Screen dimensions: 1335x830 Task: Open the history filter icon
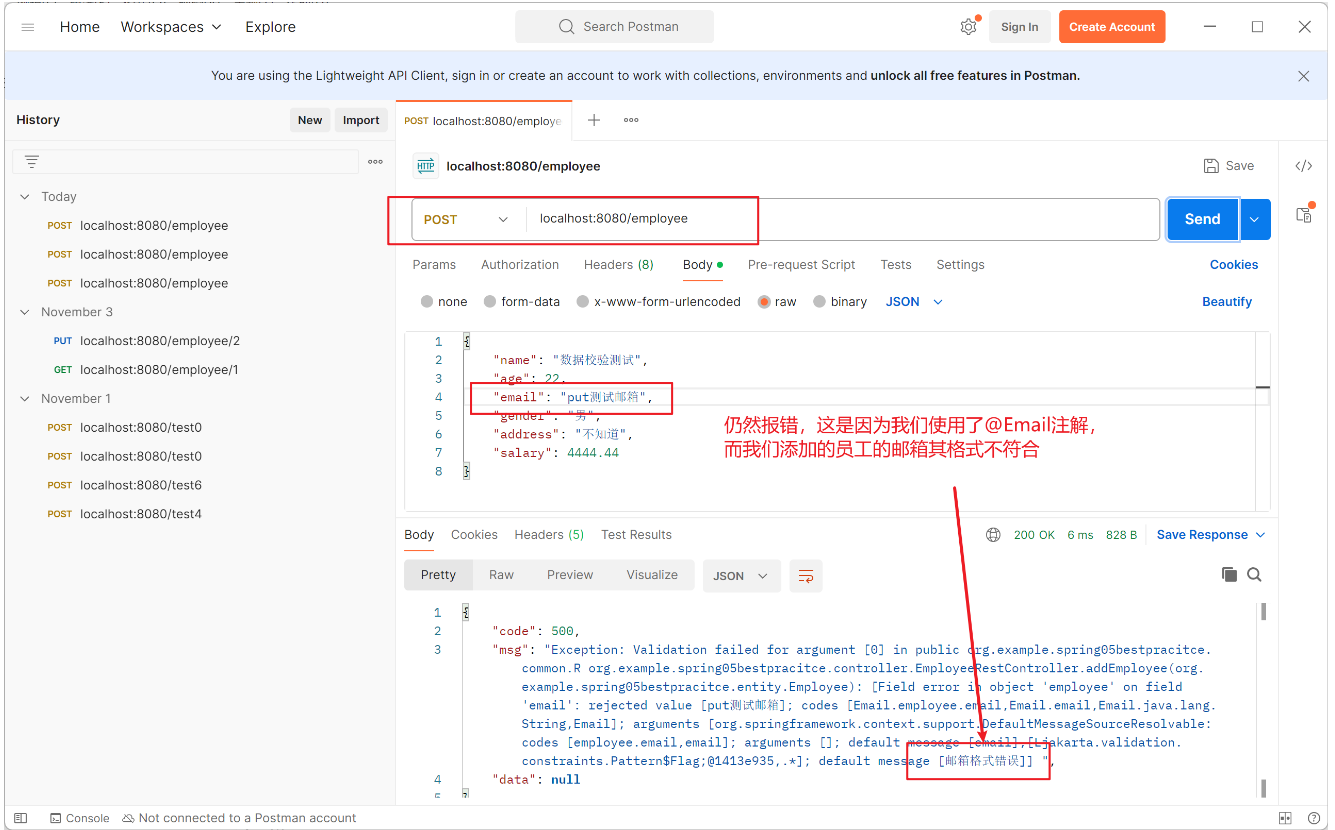pyautogui.click(x=32, y=161)
